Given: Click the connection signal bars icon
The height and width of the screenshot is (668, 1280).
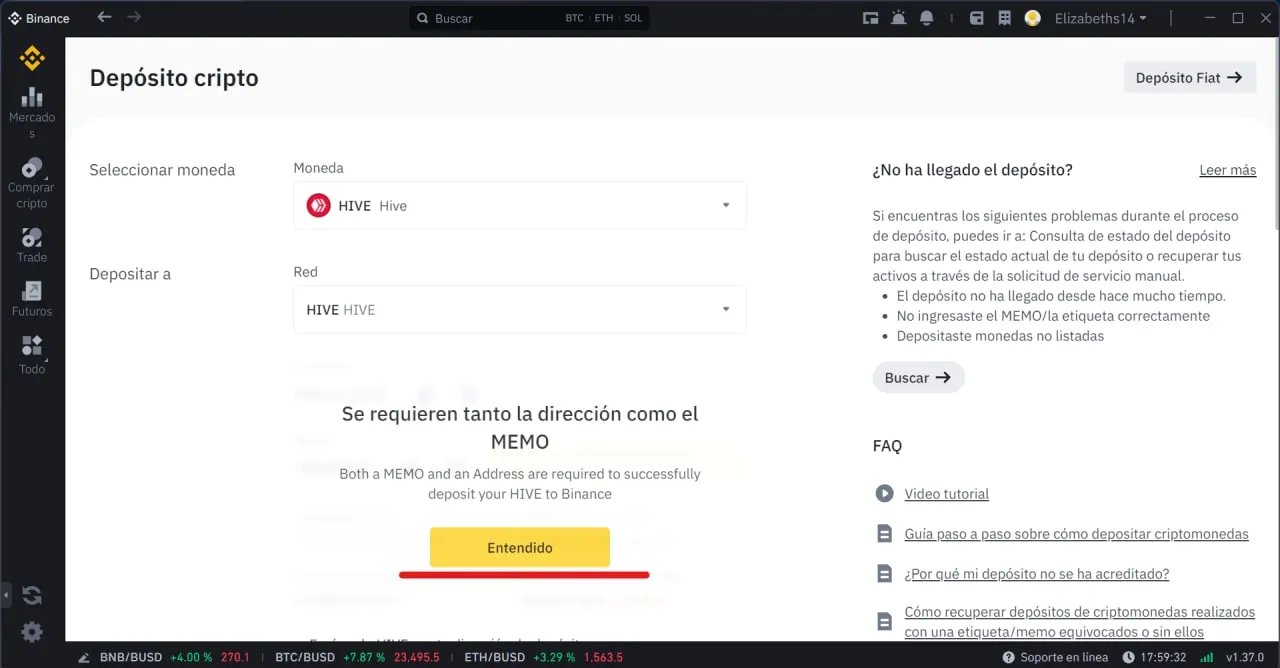Looking at the screenshot, I should [1206, 657].
